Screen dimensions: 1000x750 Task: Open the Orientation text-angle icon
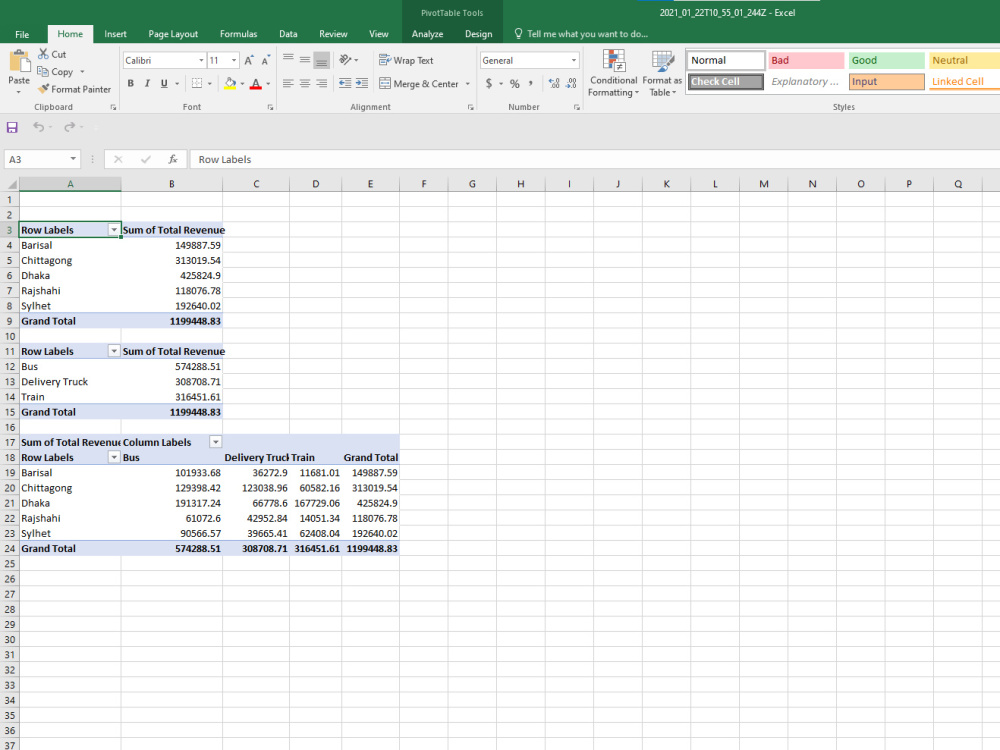click(346, 60)
